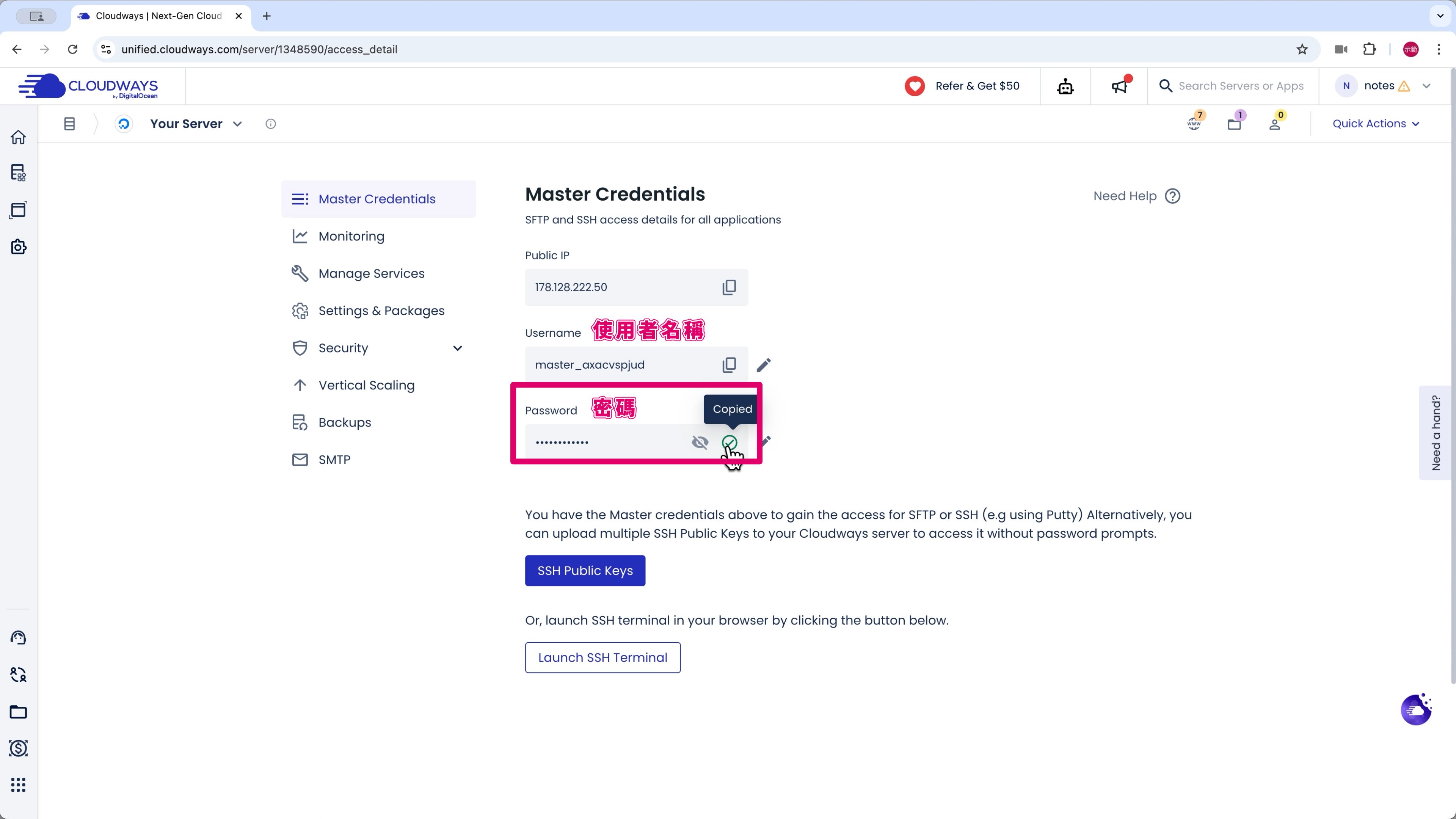Expand the notes account menu
This screenshot has width=1456, height=819.
coord(1426,86)
